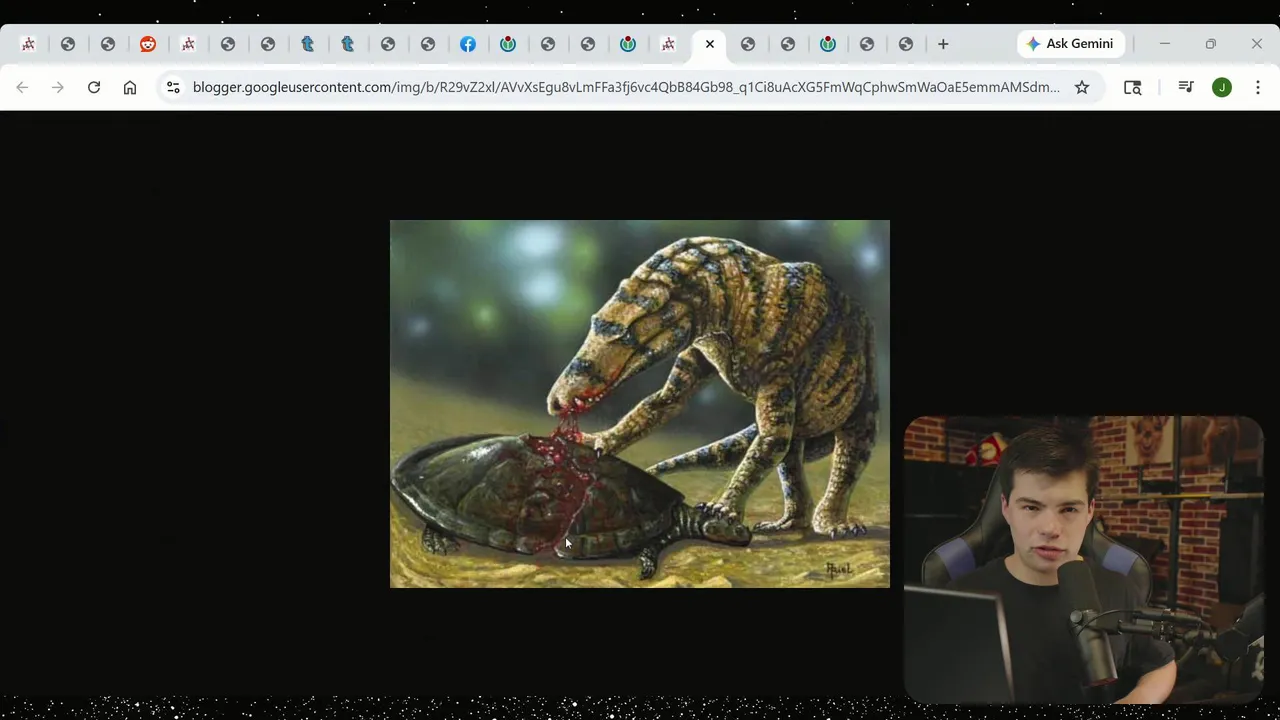Click the address bar URL
The height and width of the screenshot is (720, 1280).
tap(626, 87)
